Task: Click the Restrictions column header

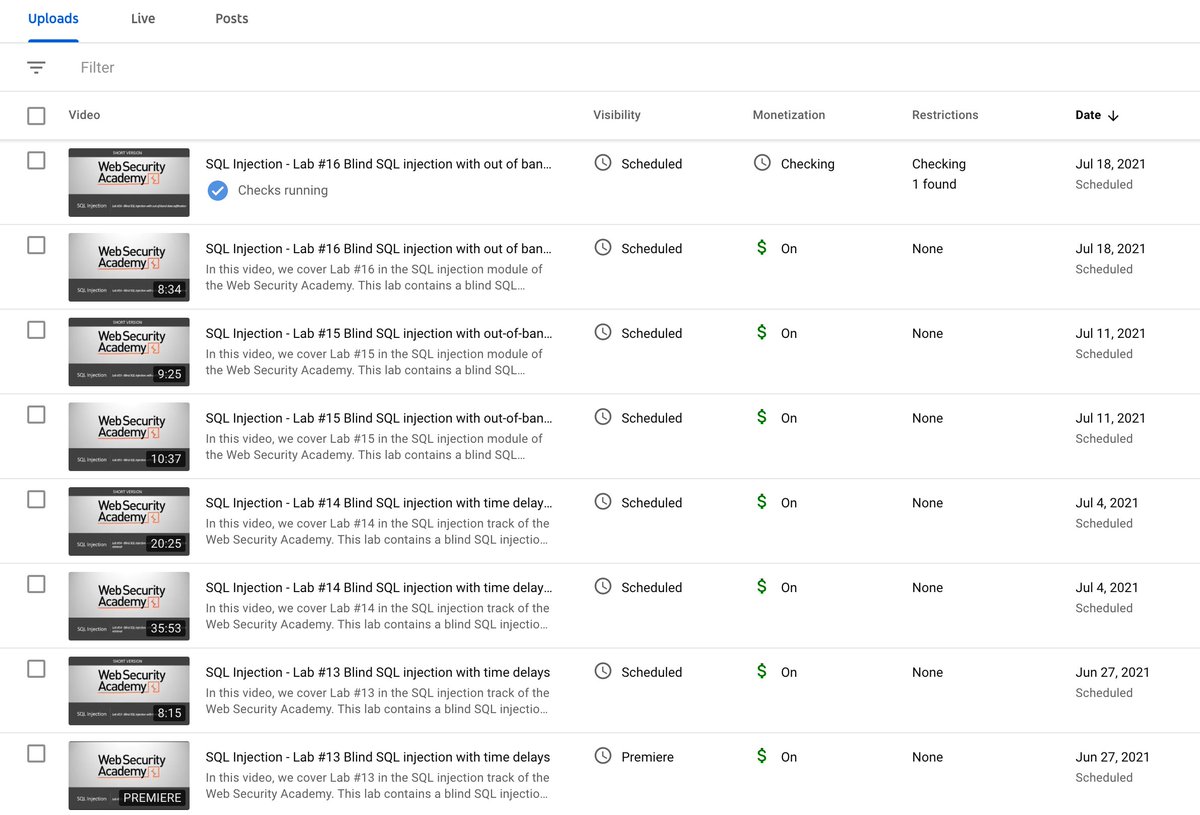Action: [945, 115]
